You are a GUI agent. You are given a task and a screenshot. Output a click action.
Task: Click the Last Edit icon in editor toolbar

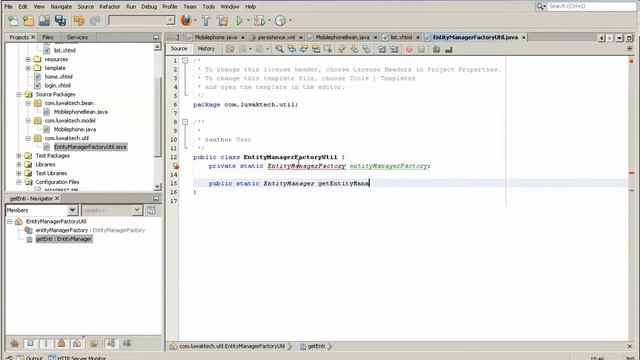tap(230, 49)
